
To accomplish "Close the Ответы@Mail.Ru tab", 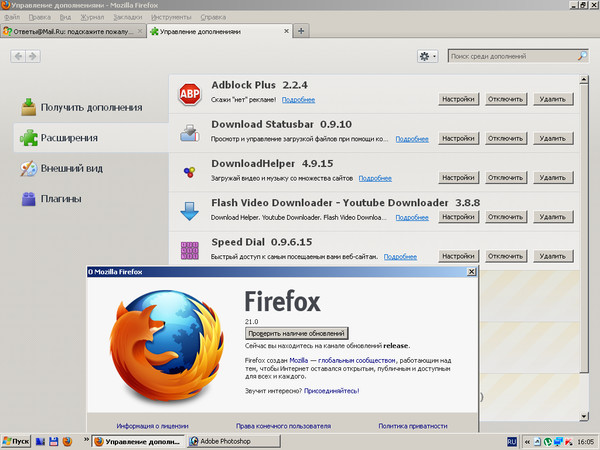I will pyautogui.click(x=140, y=31).
